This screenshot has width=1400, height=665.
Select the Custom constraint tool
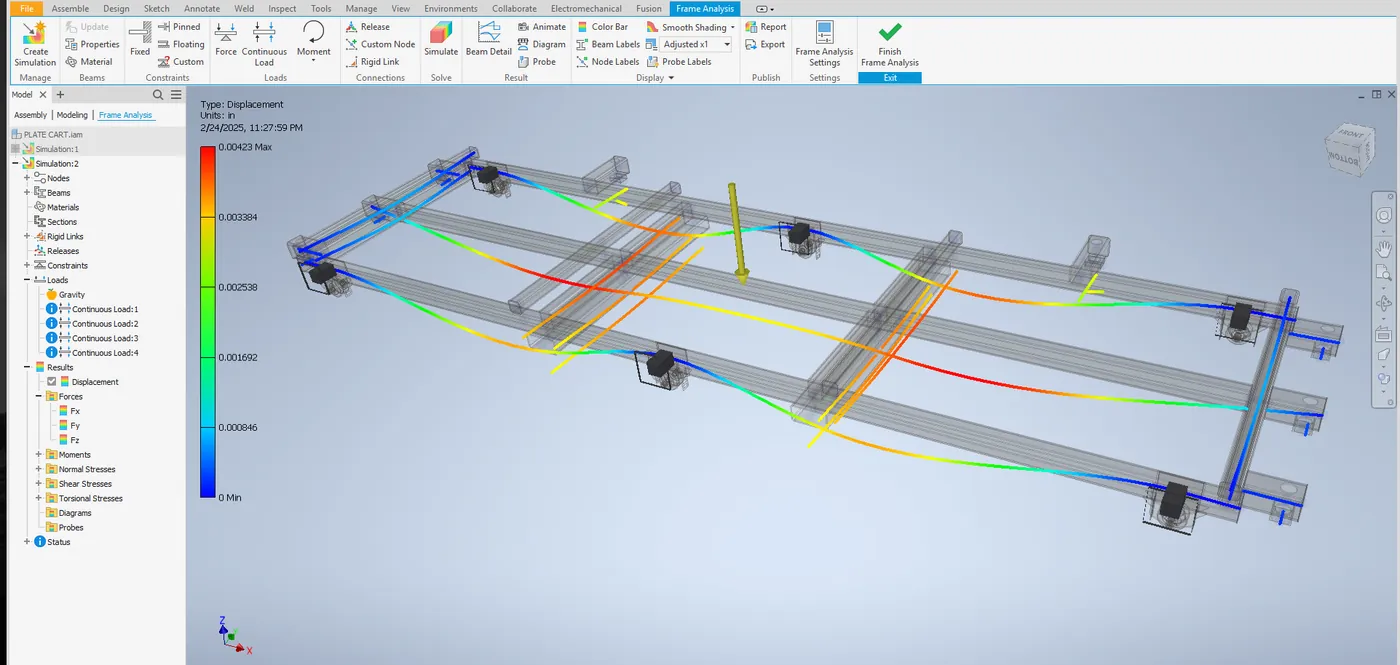181,61
